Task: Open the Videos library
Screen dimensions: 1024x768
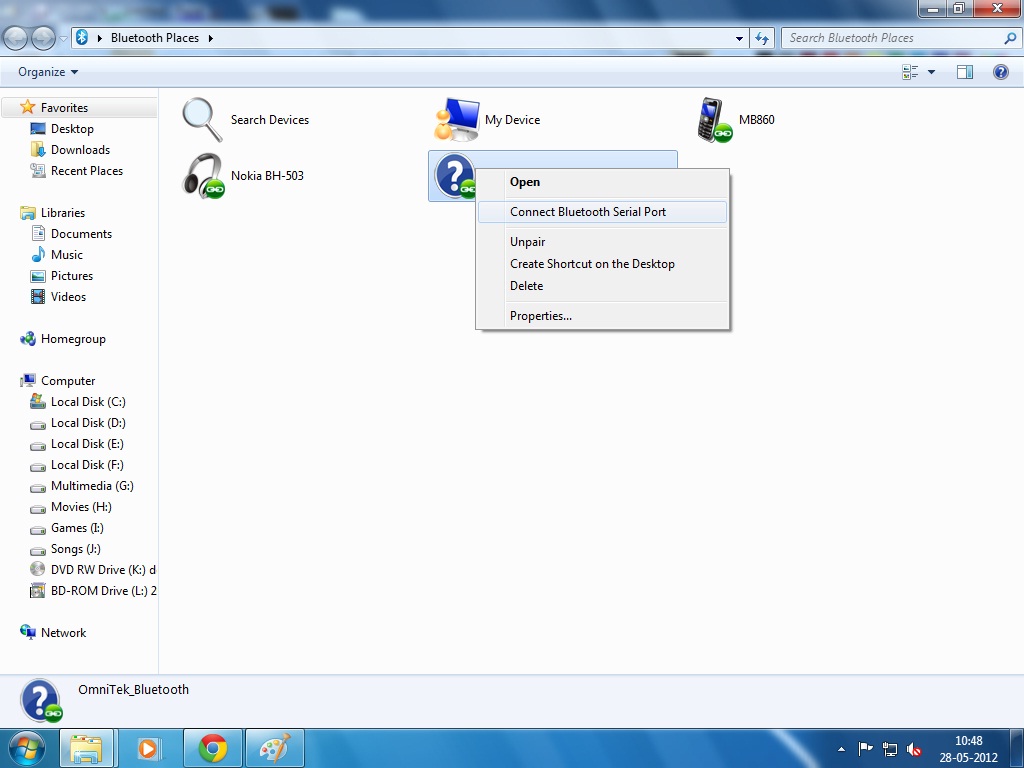Action: point(69,296)
